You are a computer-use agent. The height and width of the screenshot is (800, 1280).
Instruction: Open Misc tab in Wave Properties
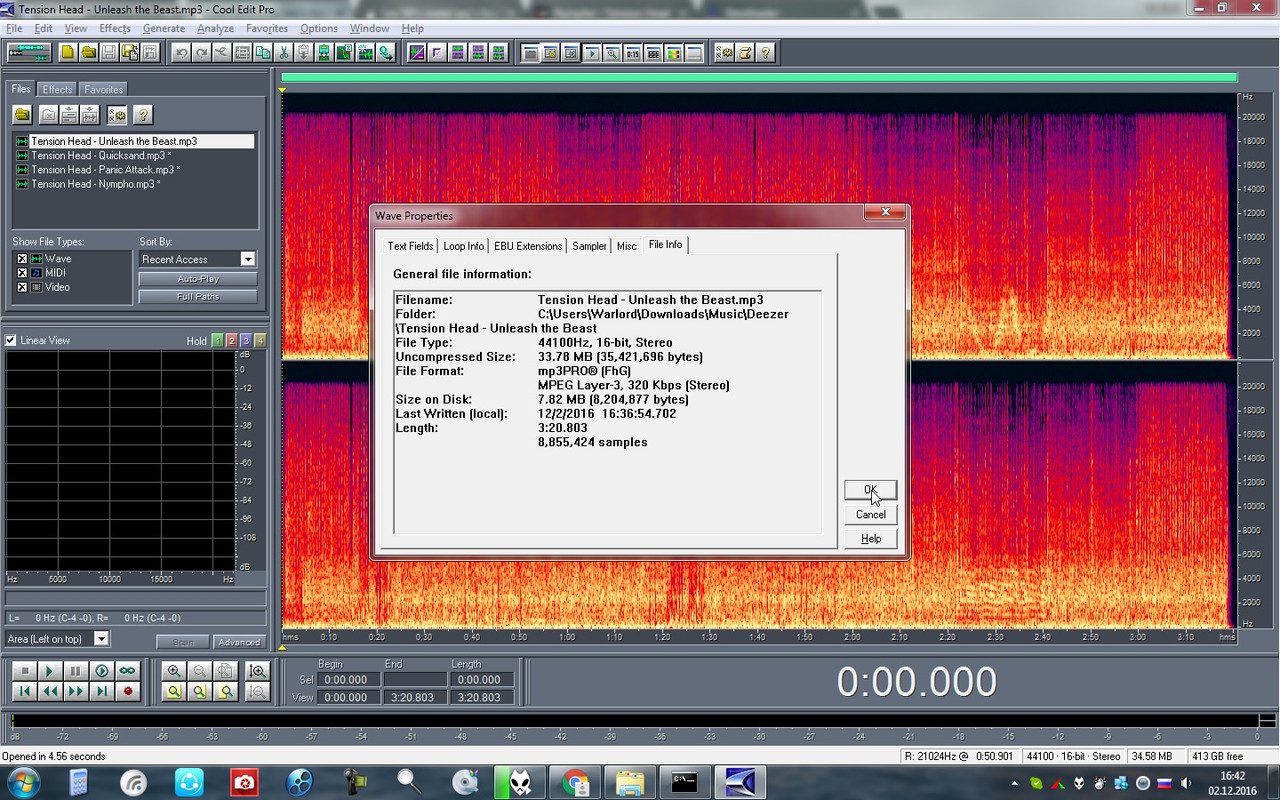tap(626, 246)
